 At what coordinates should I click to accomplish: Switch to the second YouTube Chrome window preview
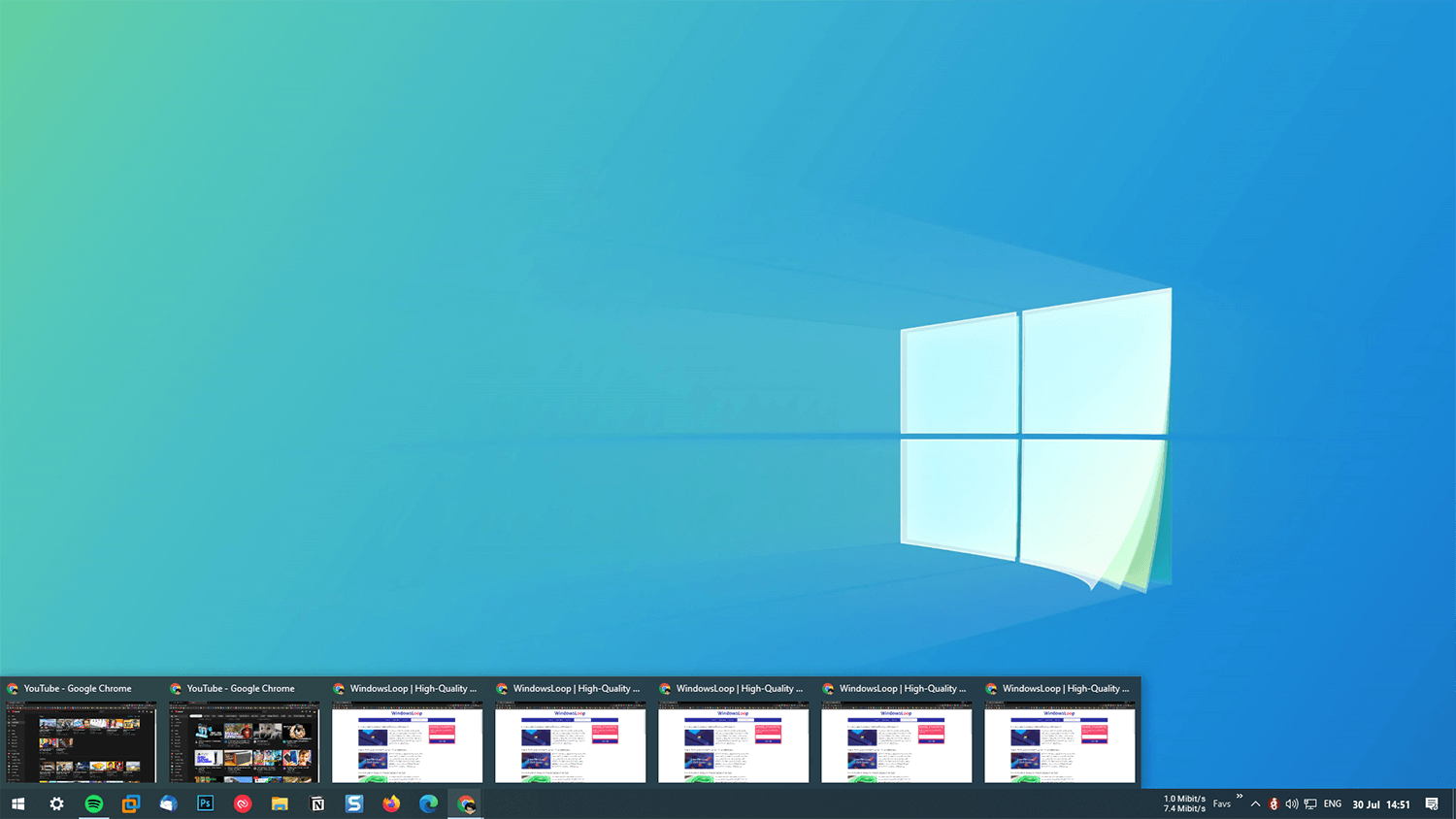pyautogui.click(x=245, y=733)
